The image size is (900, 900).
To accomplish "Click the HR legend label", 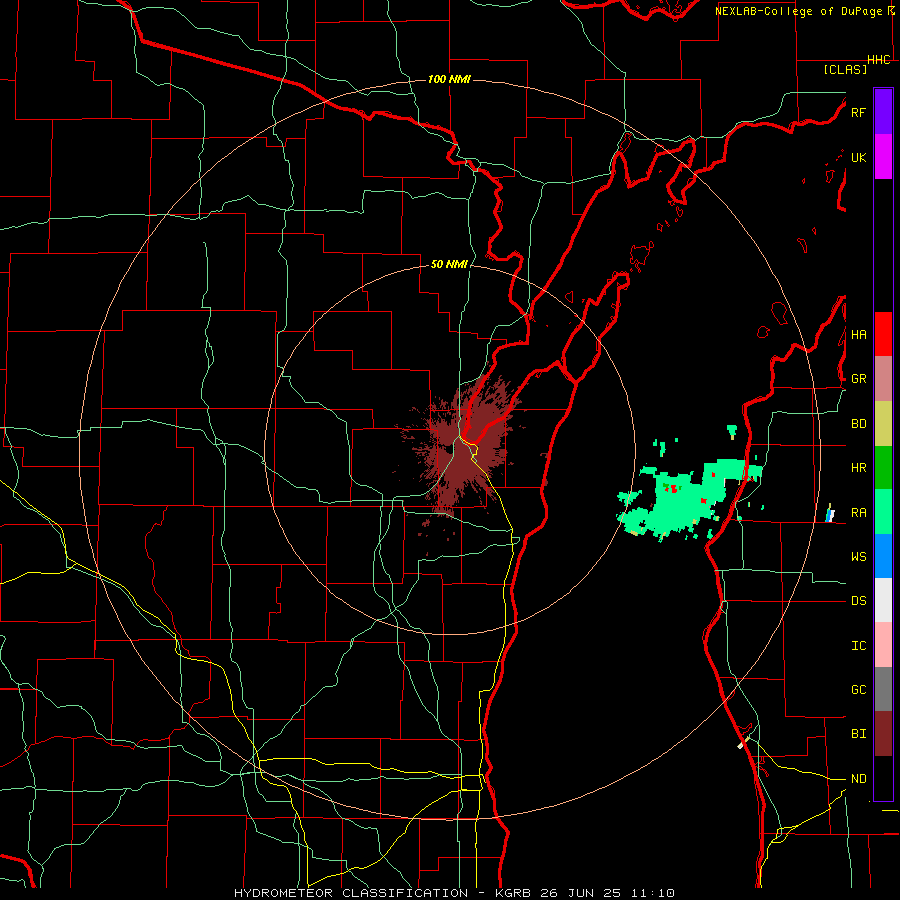I will click(858, 468).
